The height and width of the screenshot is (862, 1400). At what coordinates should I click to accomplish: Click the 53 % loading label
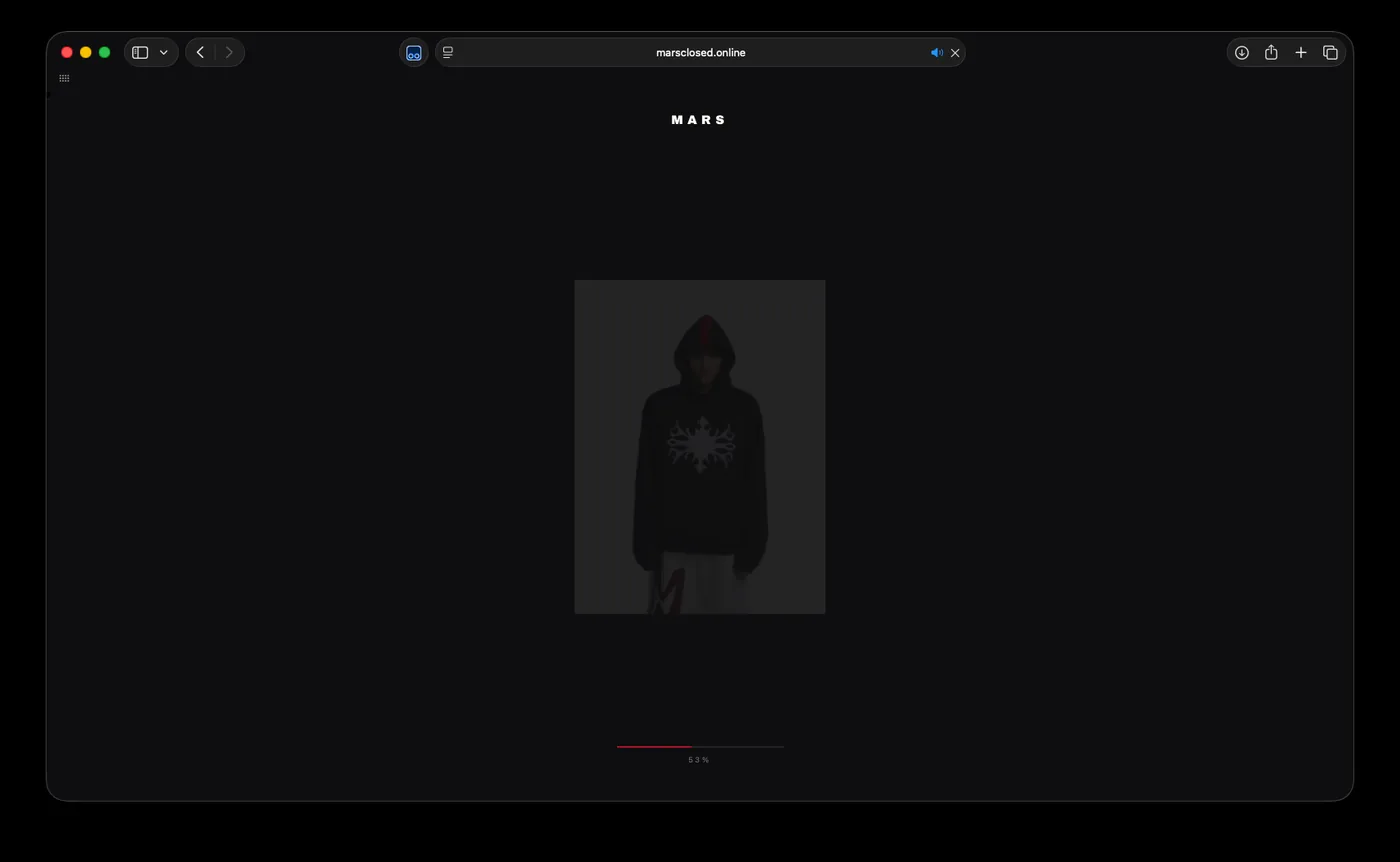point(698,760)
